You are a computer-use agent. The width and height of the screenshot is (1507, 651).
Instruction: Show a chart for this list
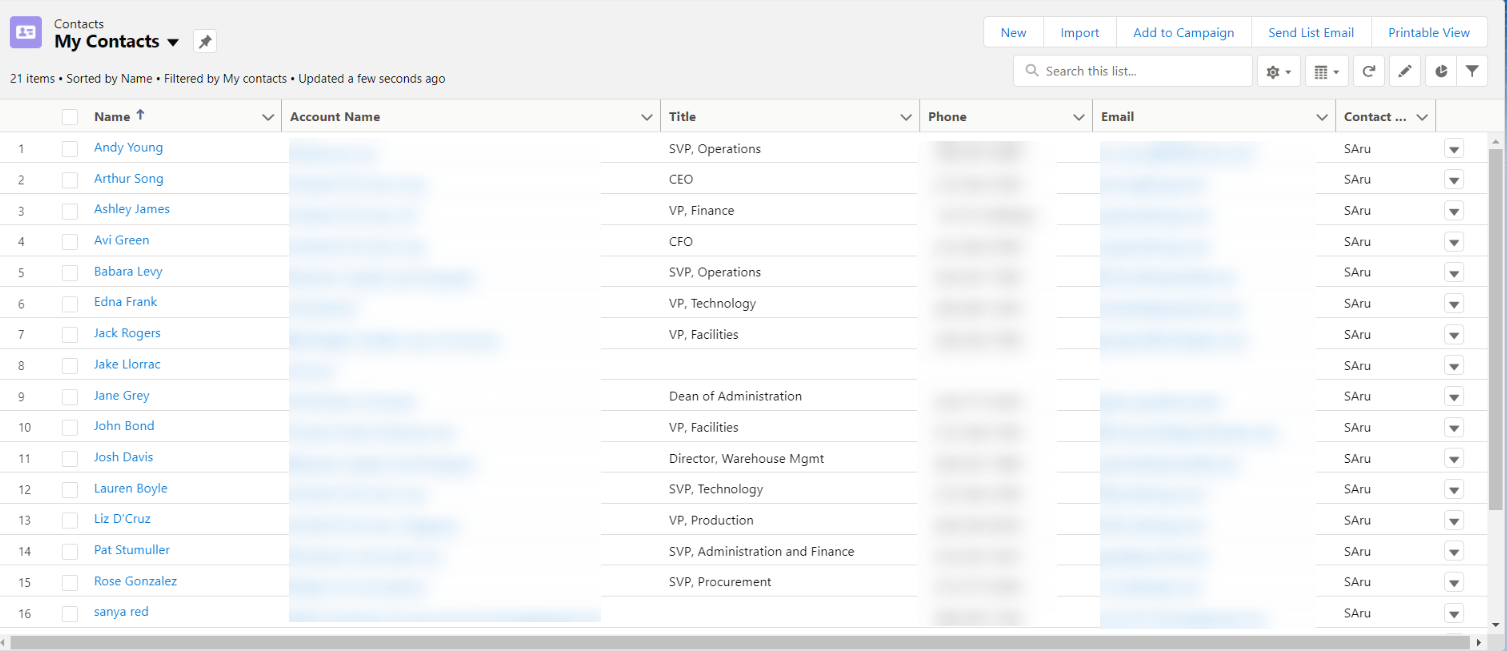(1440, 70)
